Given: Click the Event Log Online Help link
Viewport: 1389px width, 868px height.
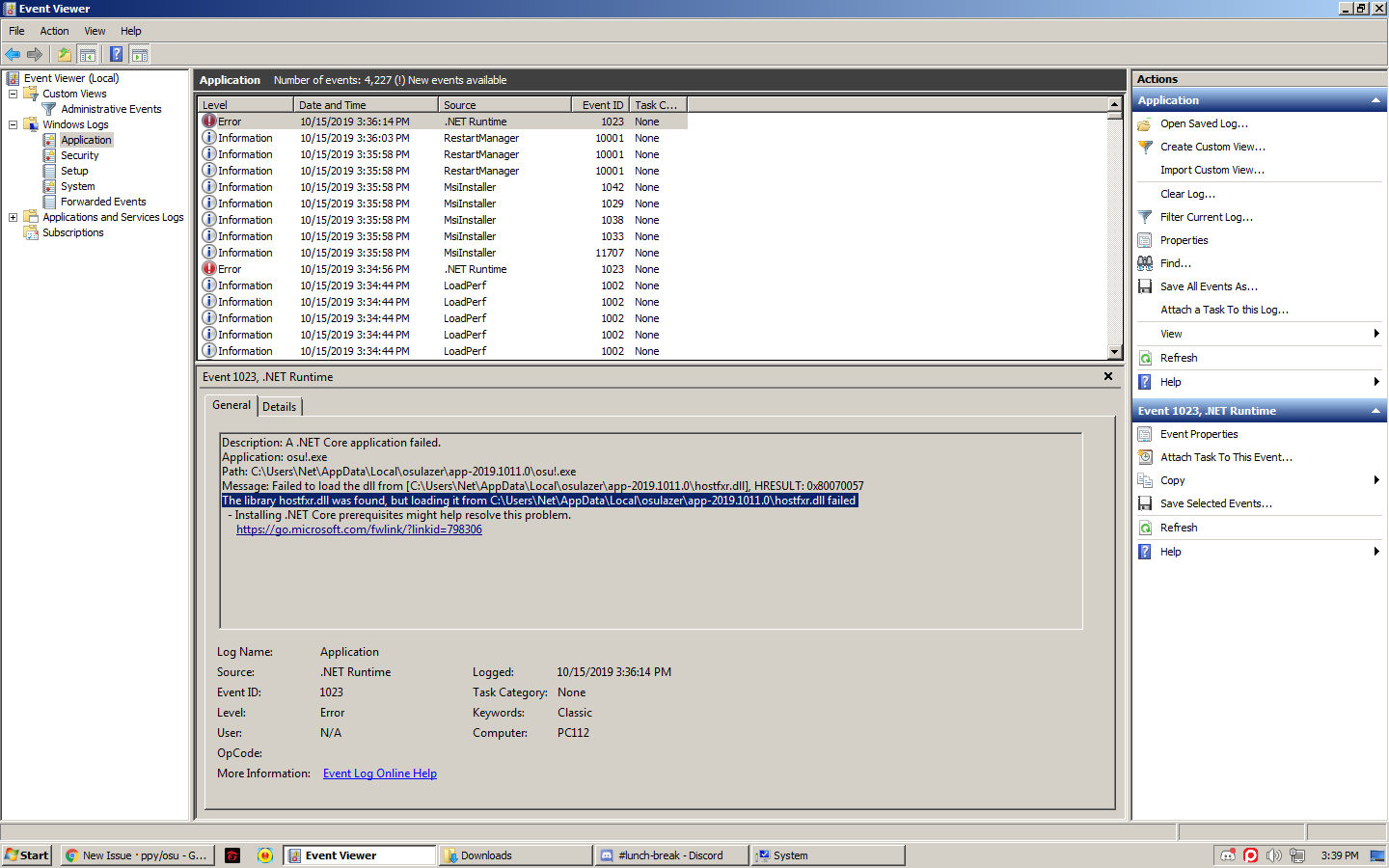Looking at the screenshot, I should pos(379,773).
